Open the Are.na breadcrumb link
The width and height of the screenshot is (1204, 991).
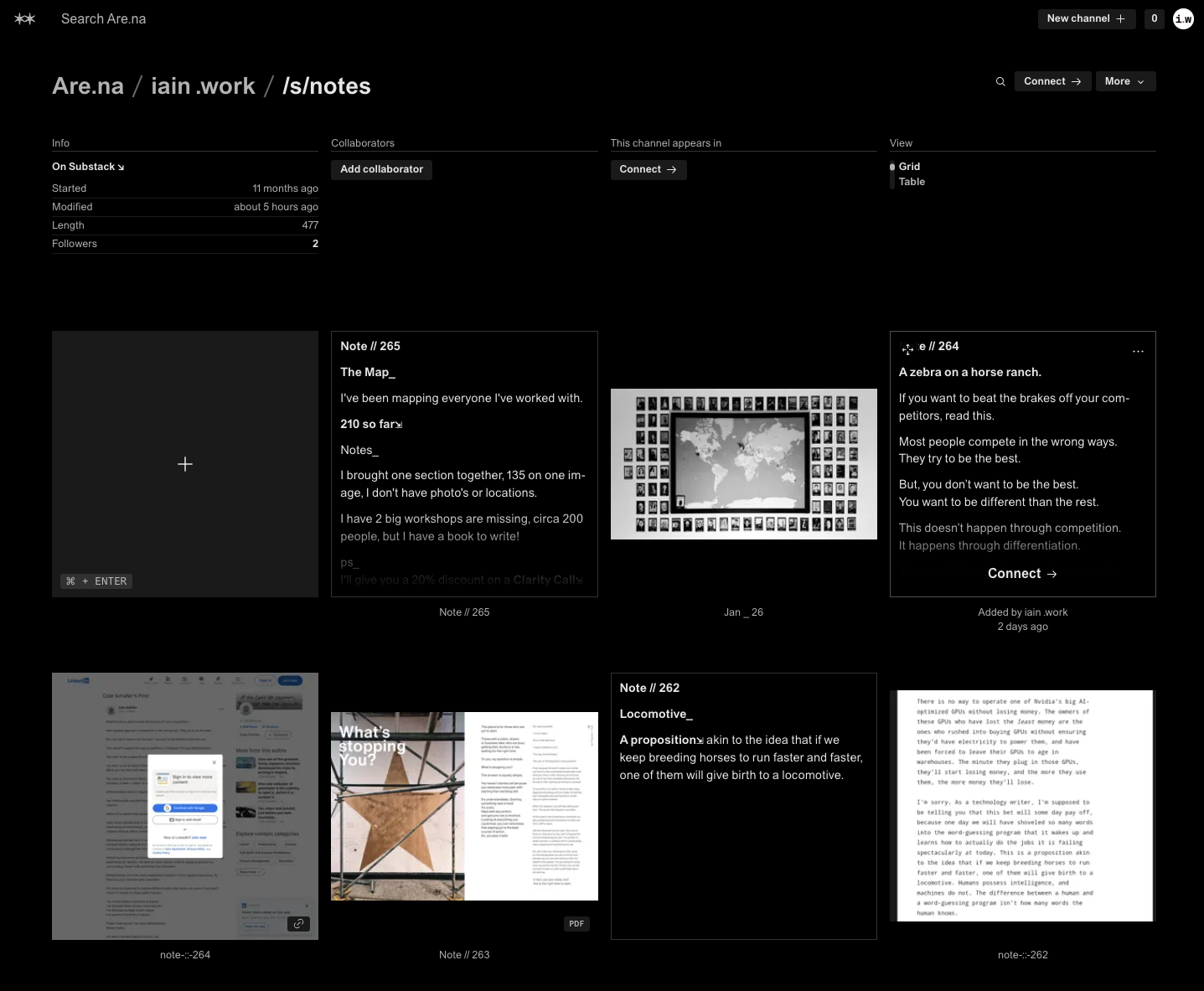pyautogui.click(x=88, y=86)
